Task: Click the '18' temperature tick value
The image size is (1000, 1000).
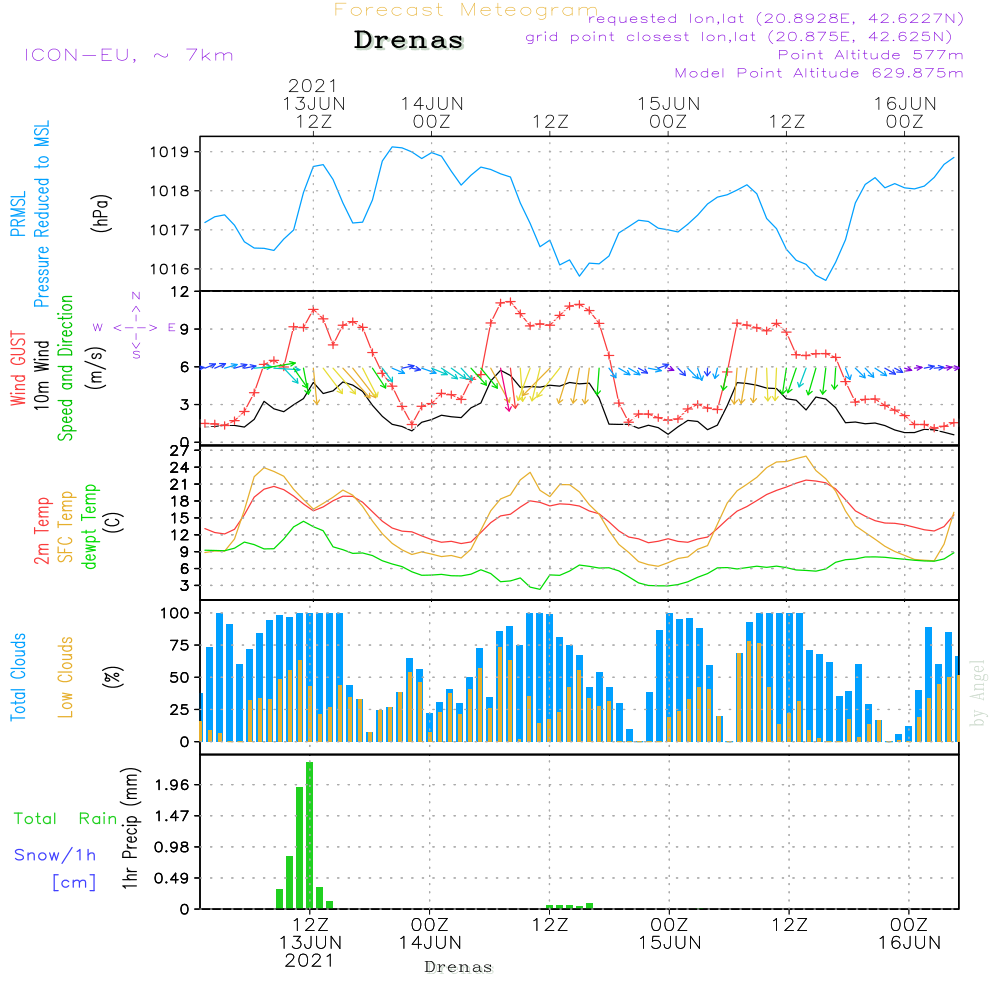Action: pos(179,501)
